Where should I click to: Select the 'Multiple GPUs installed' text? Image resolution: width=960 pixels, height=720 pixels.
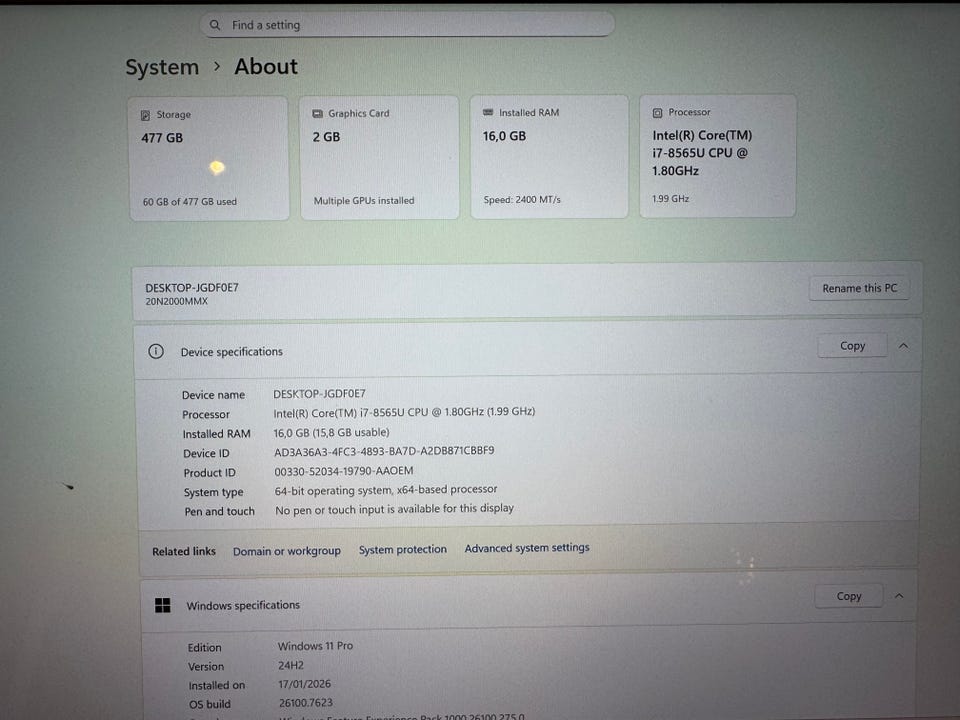coord(364,201)
